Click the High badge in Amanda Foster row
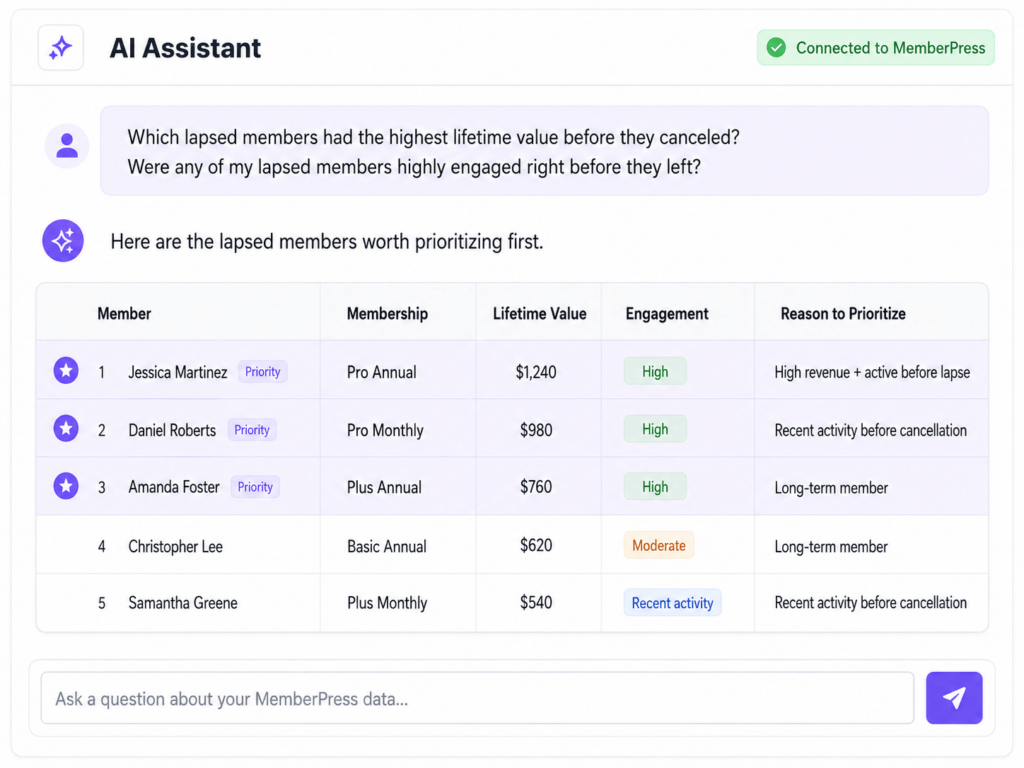The height and width of the screenshot is (768, 1024). [655, 487]
